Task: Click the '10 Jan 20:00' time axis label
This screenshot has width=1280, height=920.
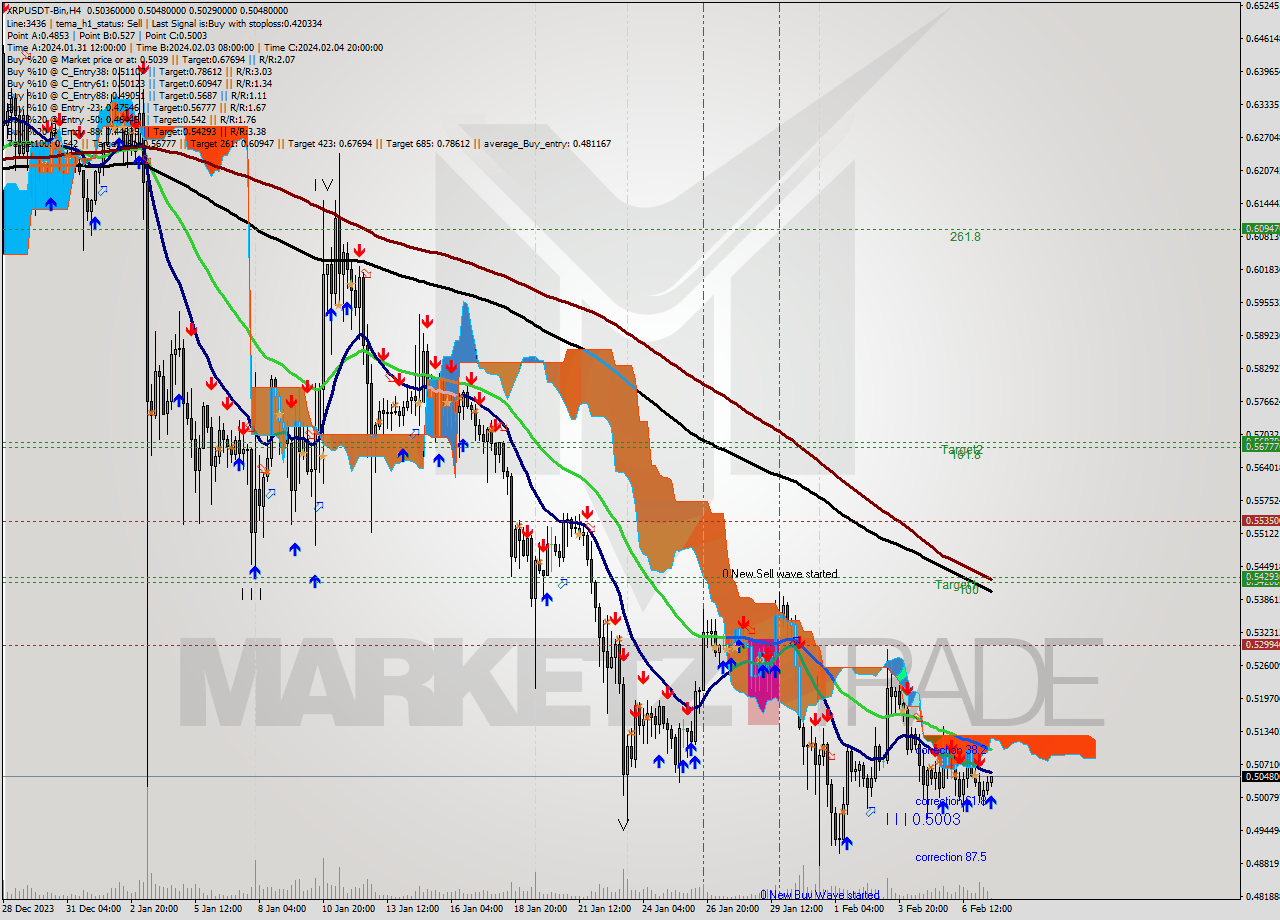Action: coord(347,909)
